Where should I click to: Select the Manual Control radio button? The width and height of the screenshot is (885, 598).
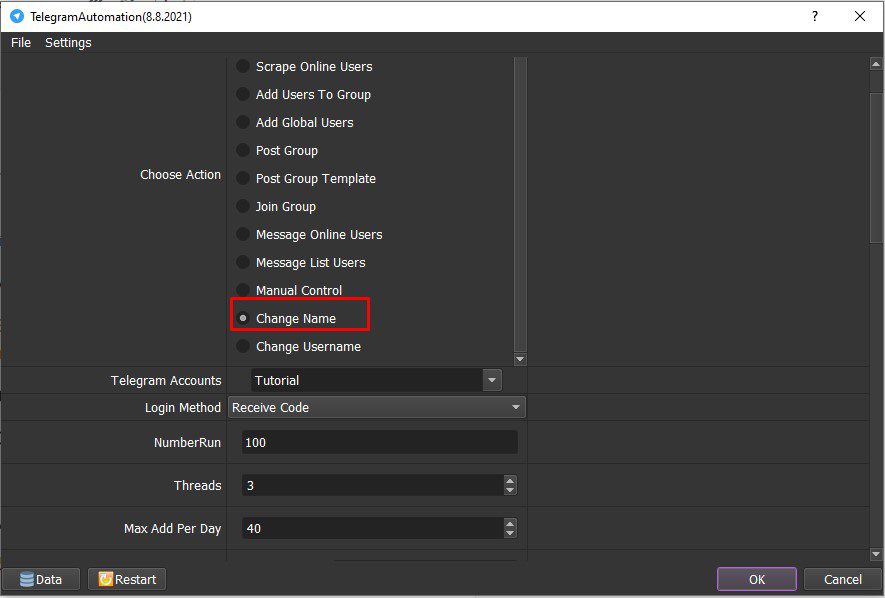click(243, 290)
